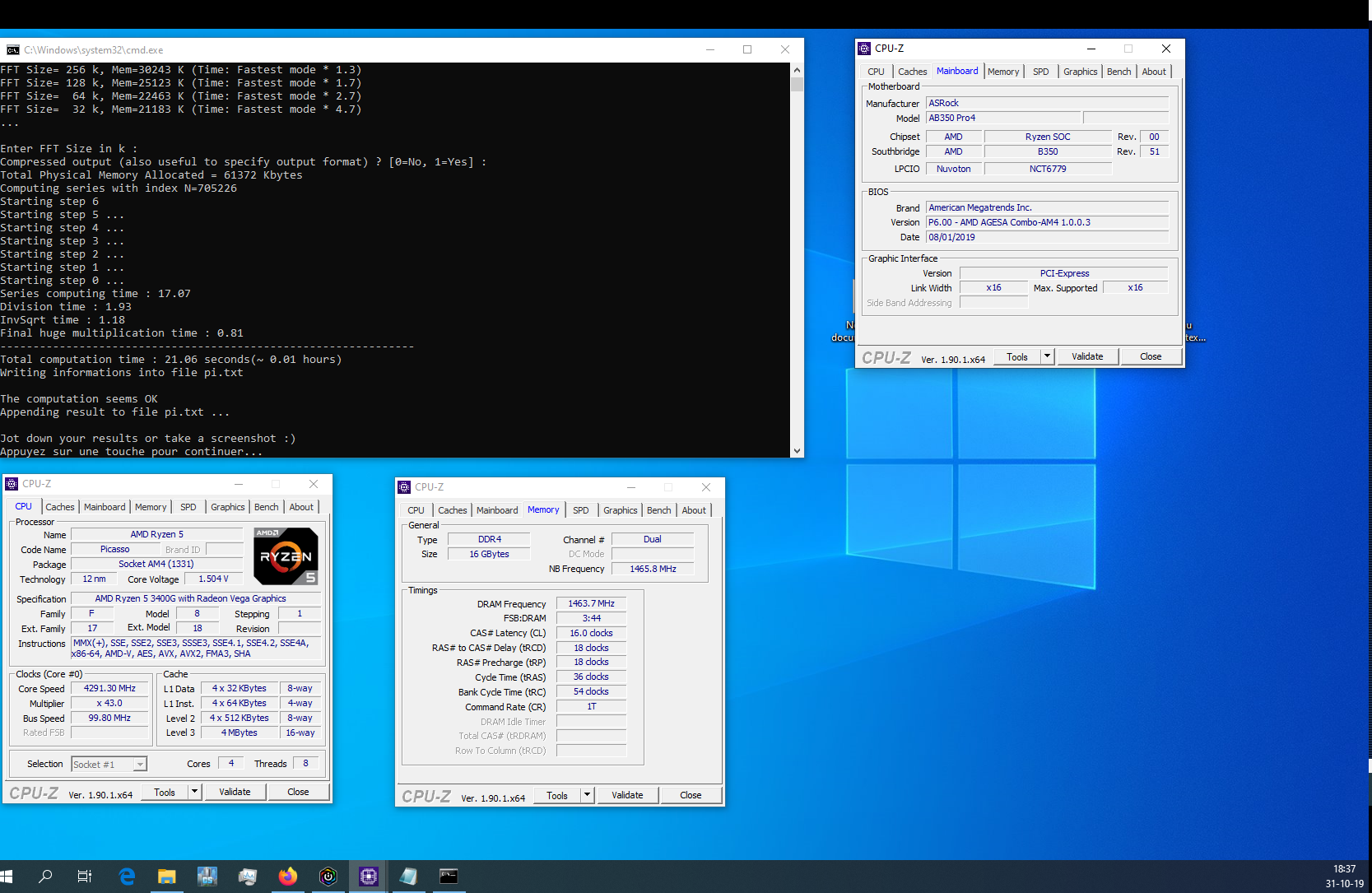The image size is (1372, 893).
Task: Select CPU tab in Memory CPU-Z window
Action: [416, 510]
